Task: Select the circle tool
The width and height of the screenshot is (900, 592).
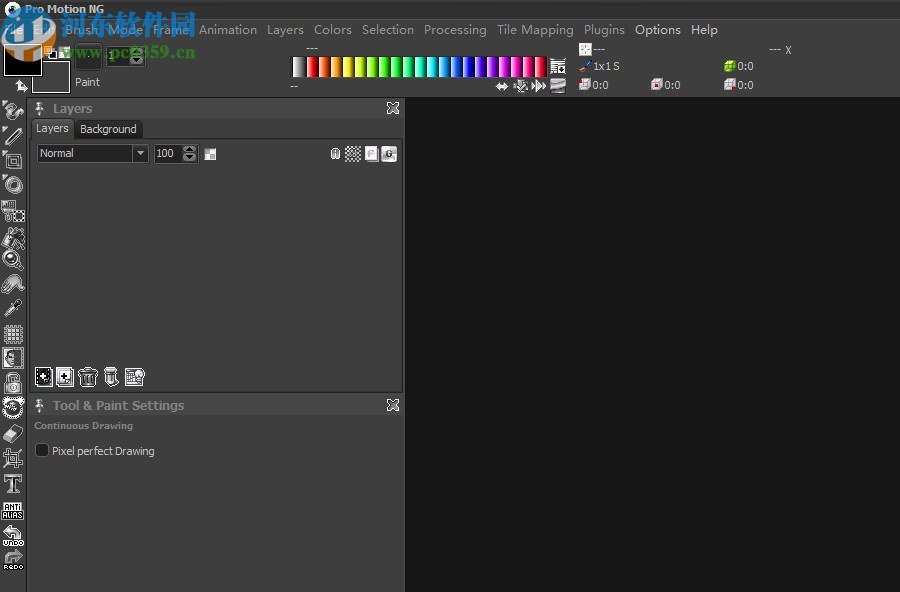Action: coord(13,185)
